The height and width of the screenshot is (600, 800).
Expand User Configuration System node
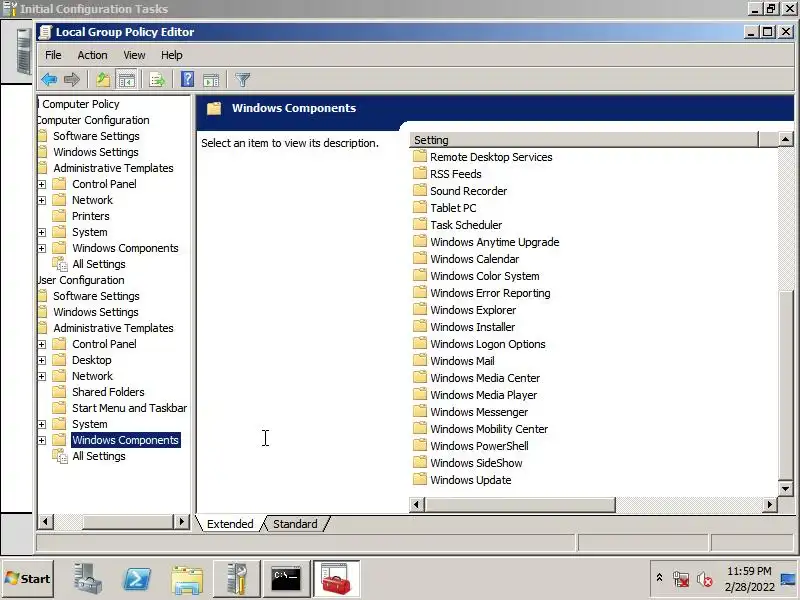42,424
